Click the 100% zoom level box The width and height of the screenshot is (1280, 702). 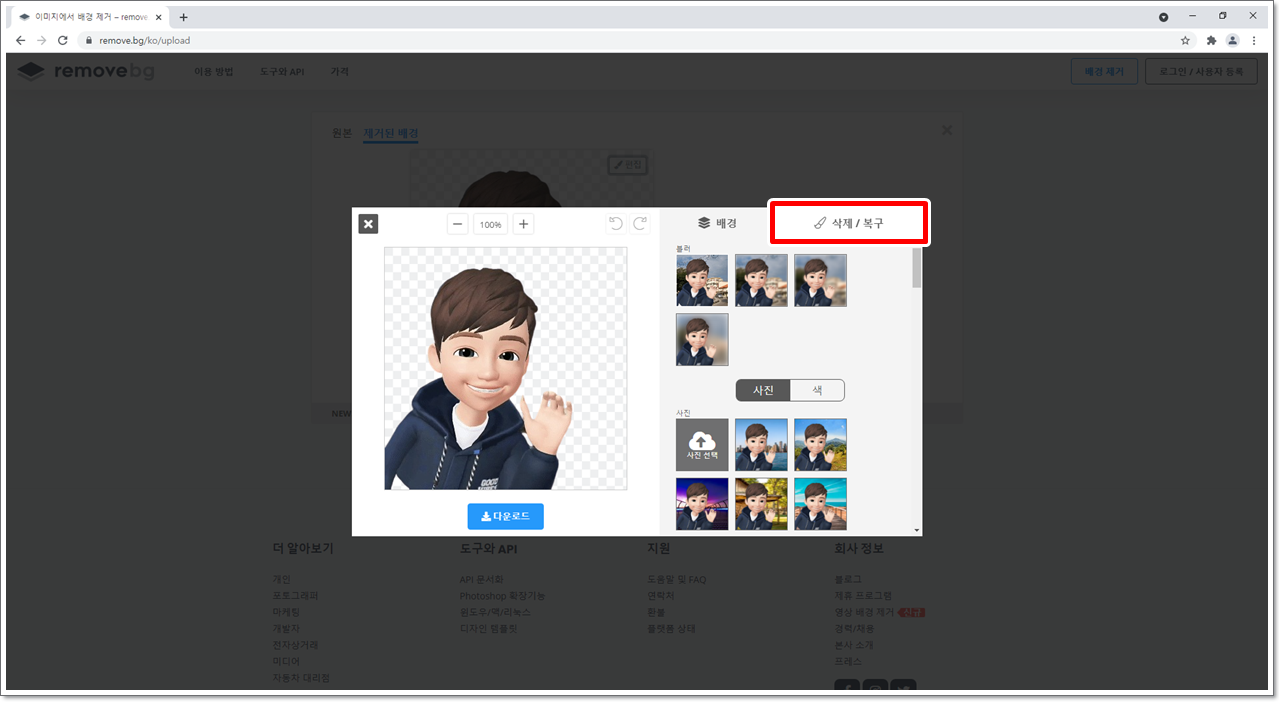(x=490, y=225)
